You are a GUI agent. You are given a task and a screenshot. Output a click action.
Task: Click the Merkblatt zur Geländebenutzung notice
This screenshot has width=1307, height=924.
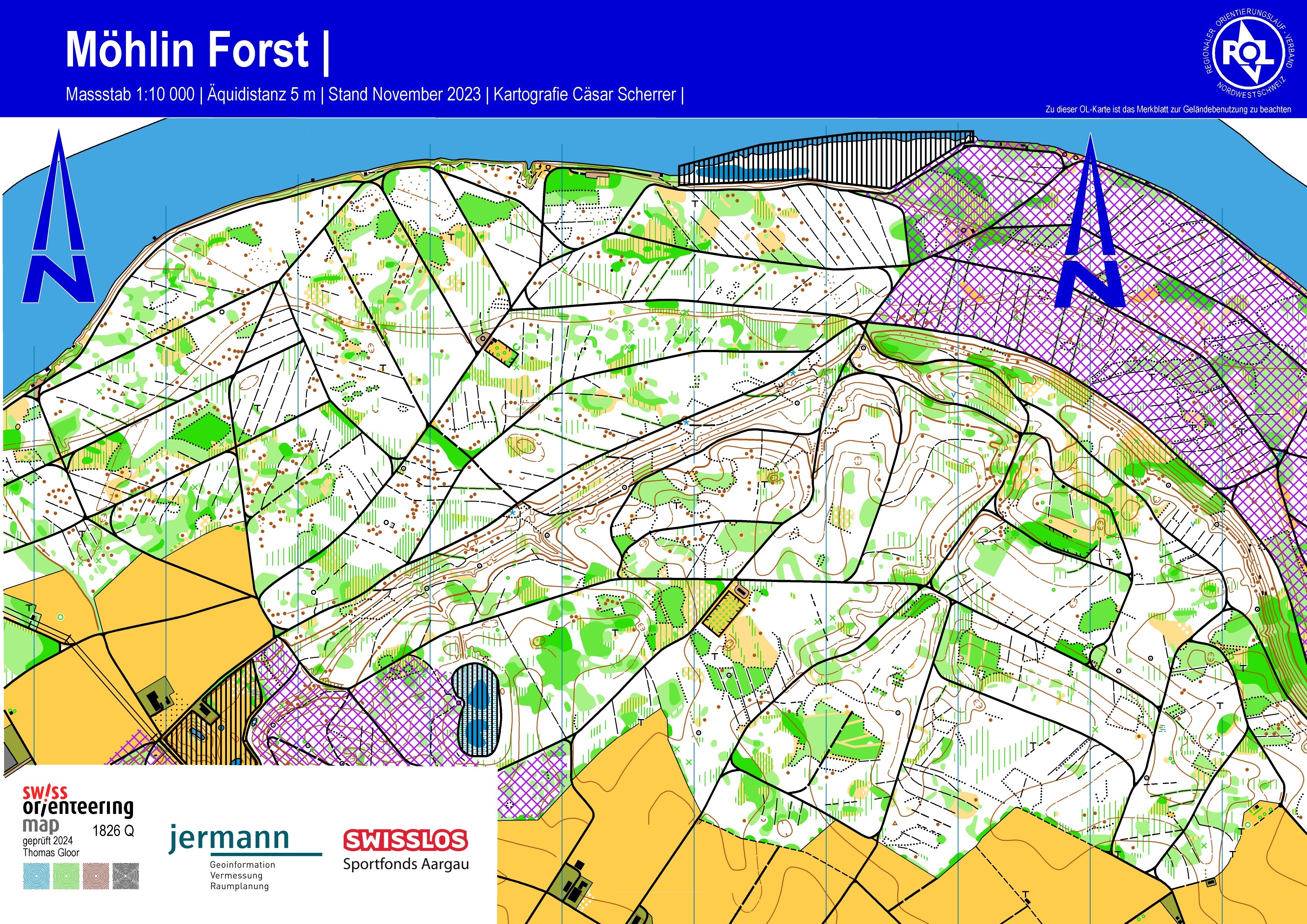(1168, 109)
